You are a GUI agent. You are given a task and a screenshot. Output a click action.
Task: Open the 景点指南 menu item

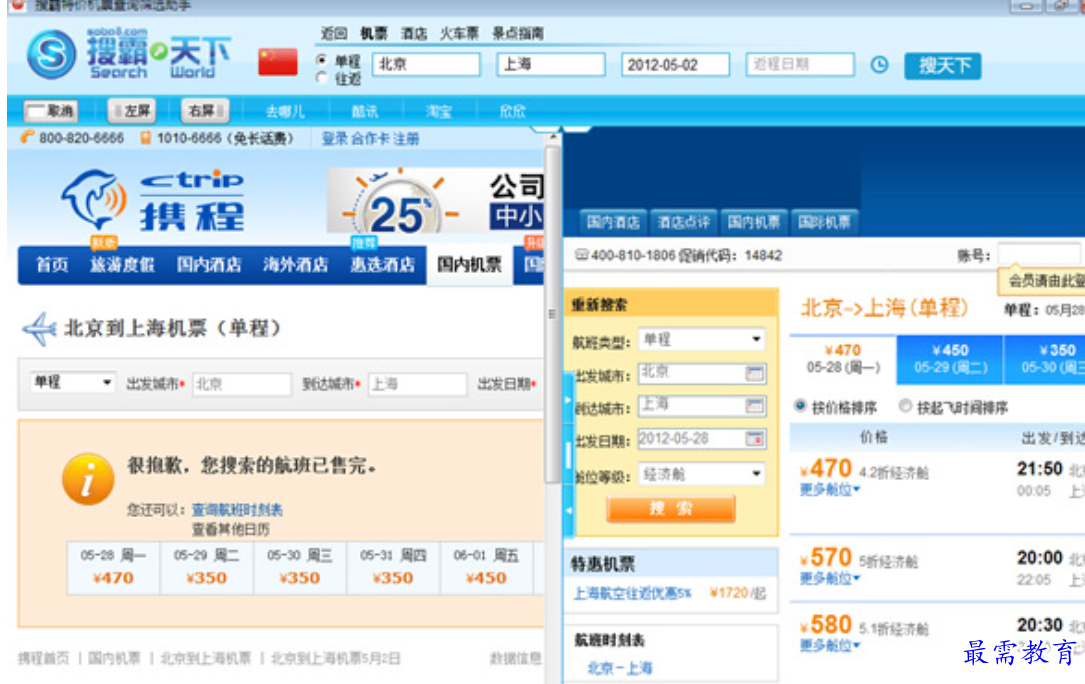coord(518,33)
